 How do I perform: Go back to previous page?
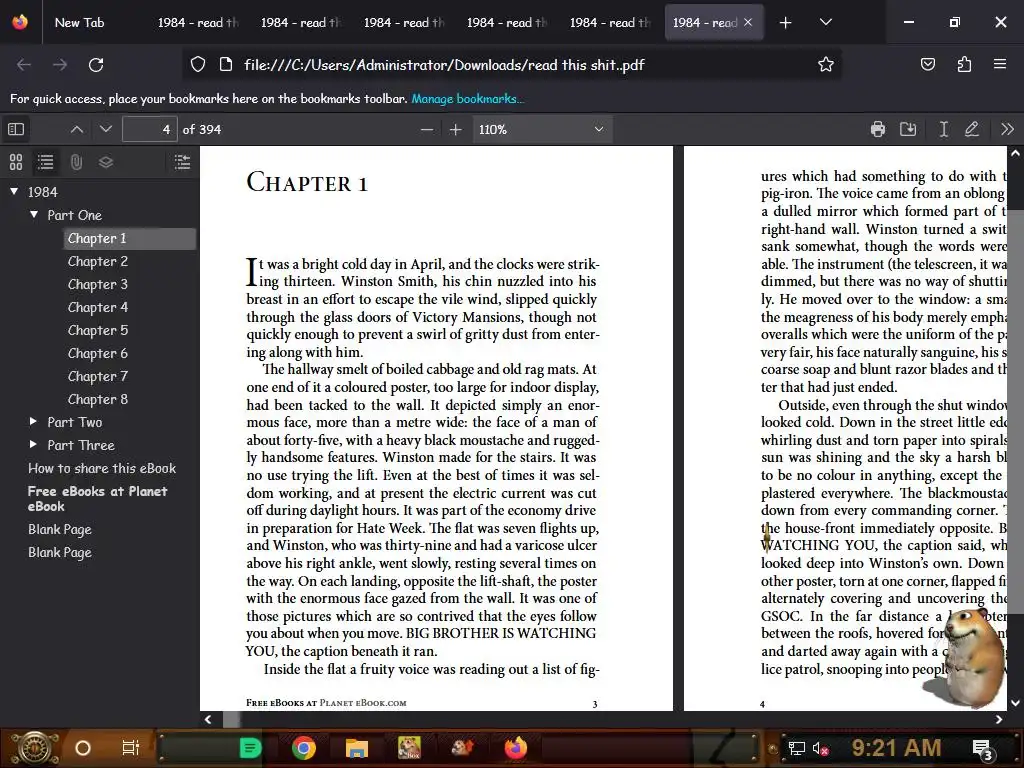click(24, 65)
